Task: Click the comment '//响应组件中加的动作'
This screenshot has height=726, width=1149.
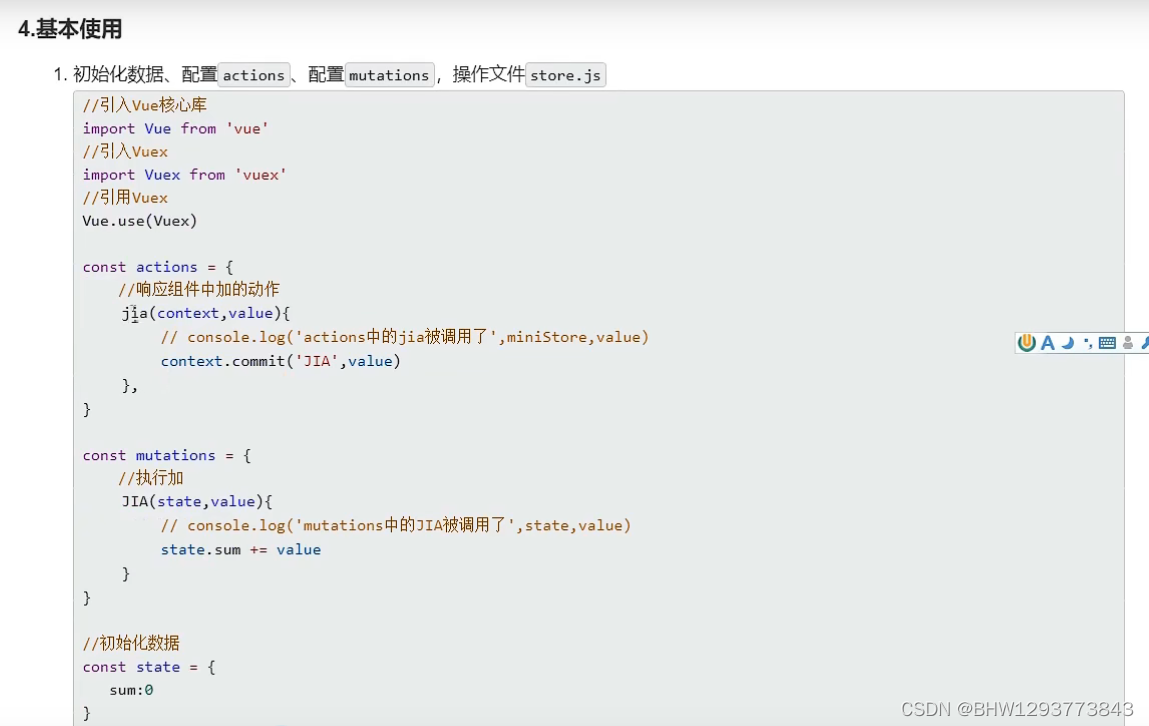Action: click(199, 289)
